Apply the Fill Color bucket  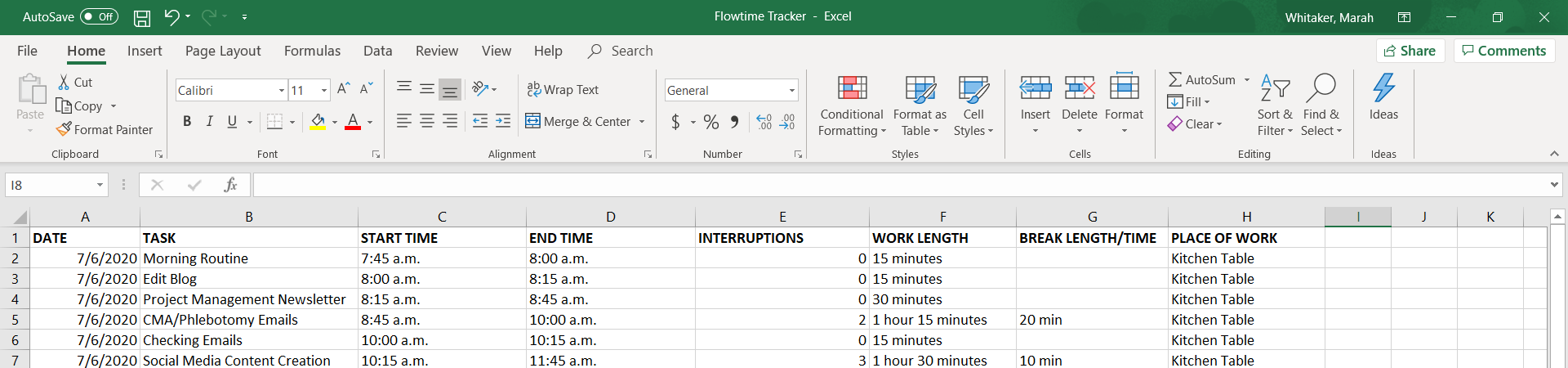318,122
